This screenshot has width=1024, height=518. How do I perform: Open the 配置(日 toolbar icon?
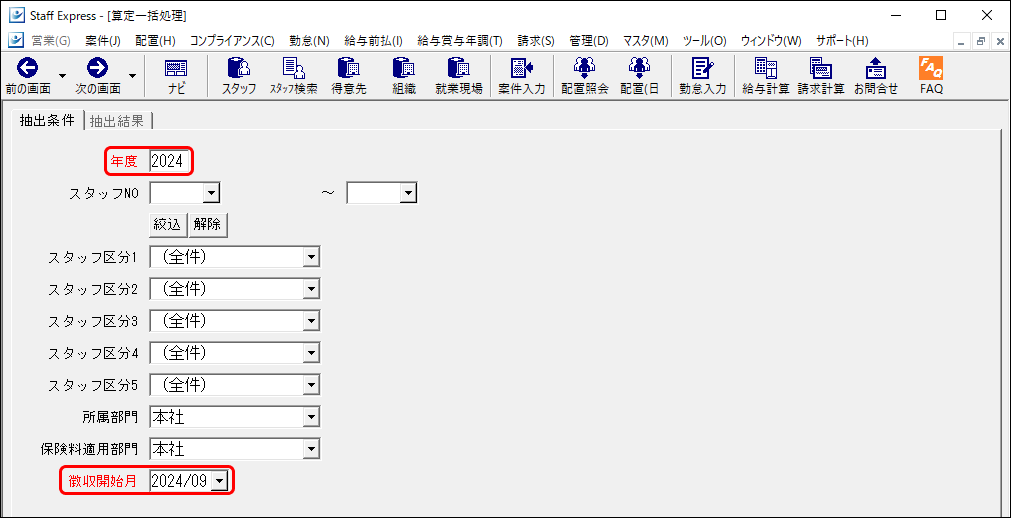639,75
